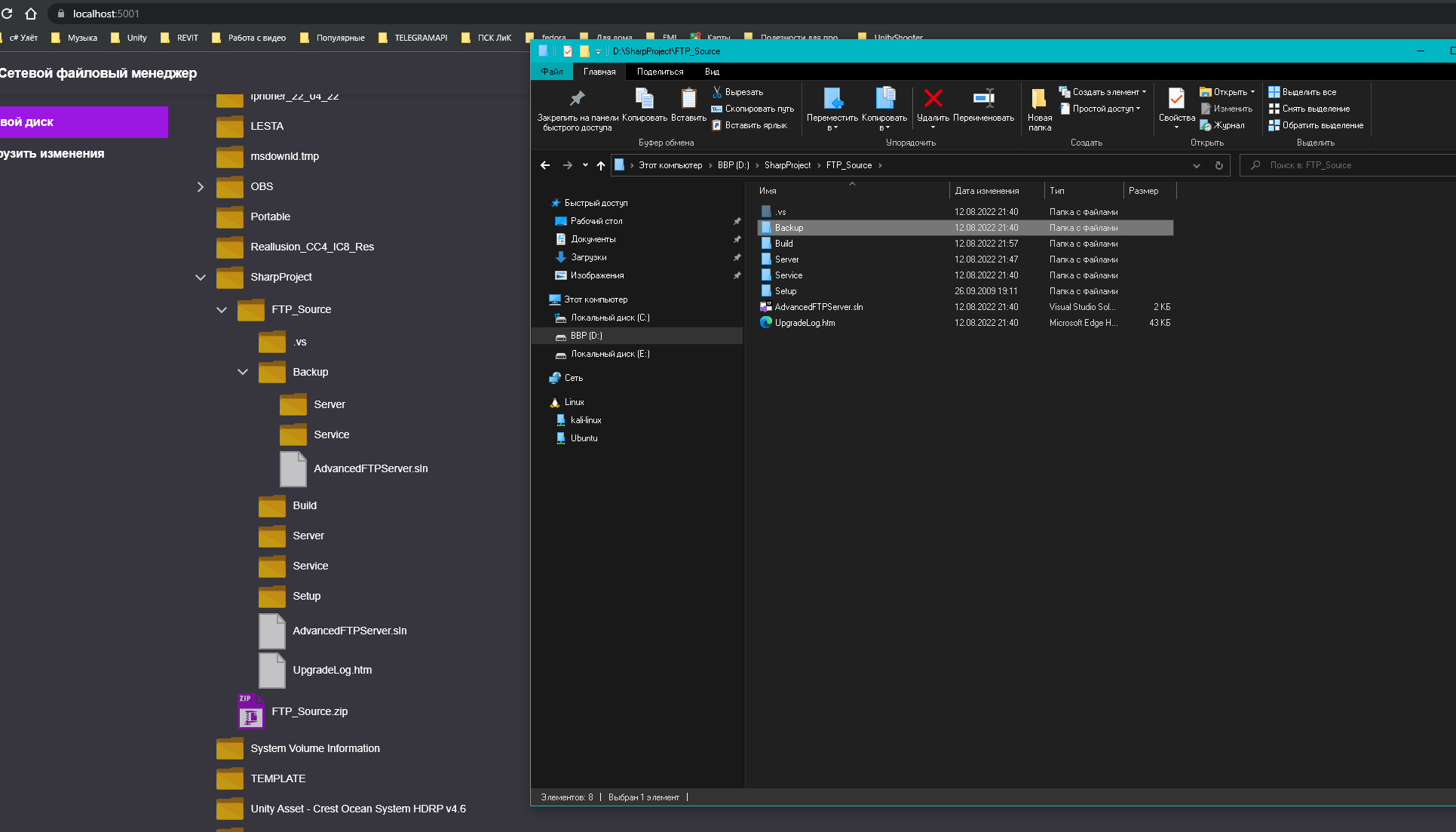Open the Move to (Переместить в) icon

point(832,99)
